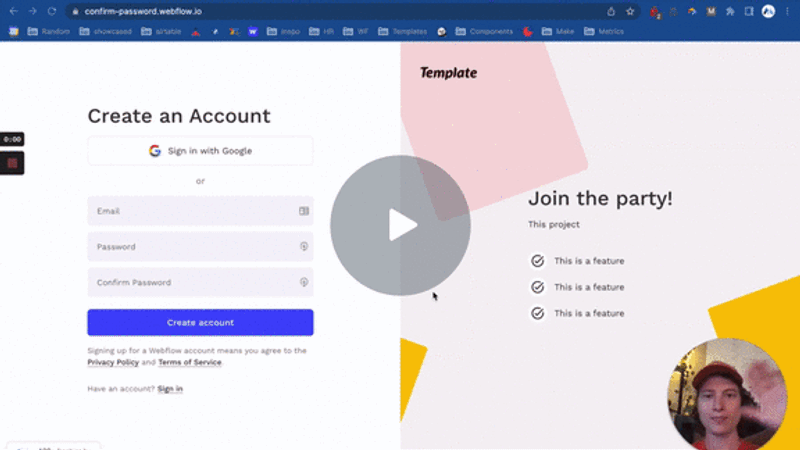Image resolution: width=800 pixels, height=450 pixels.
Task: Click the webcam bubble of the presenter
Action: (727, 394)
